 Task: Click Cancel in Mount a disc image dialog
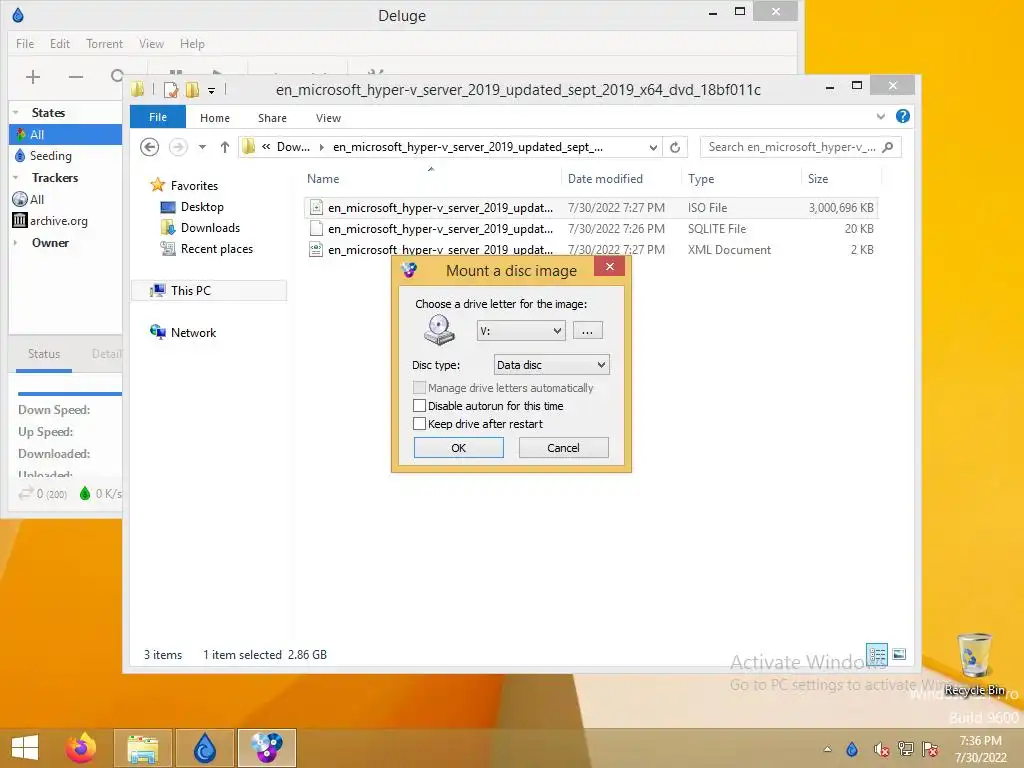point(563,448)
